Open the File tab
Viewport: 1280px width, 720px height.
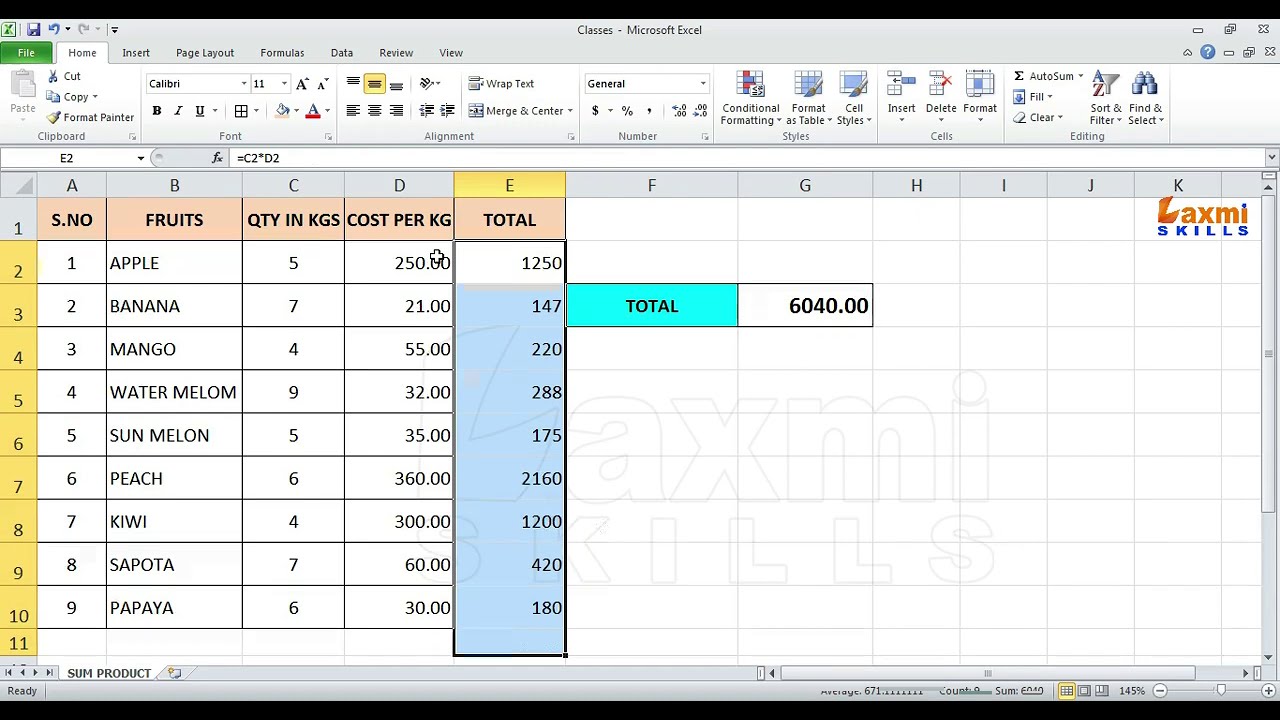[x=26, y=53]
